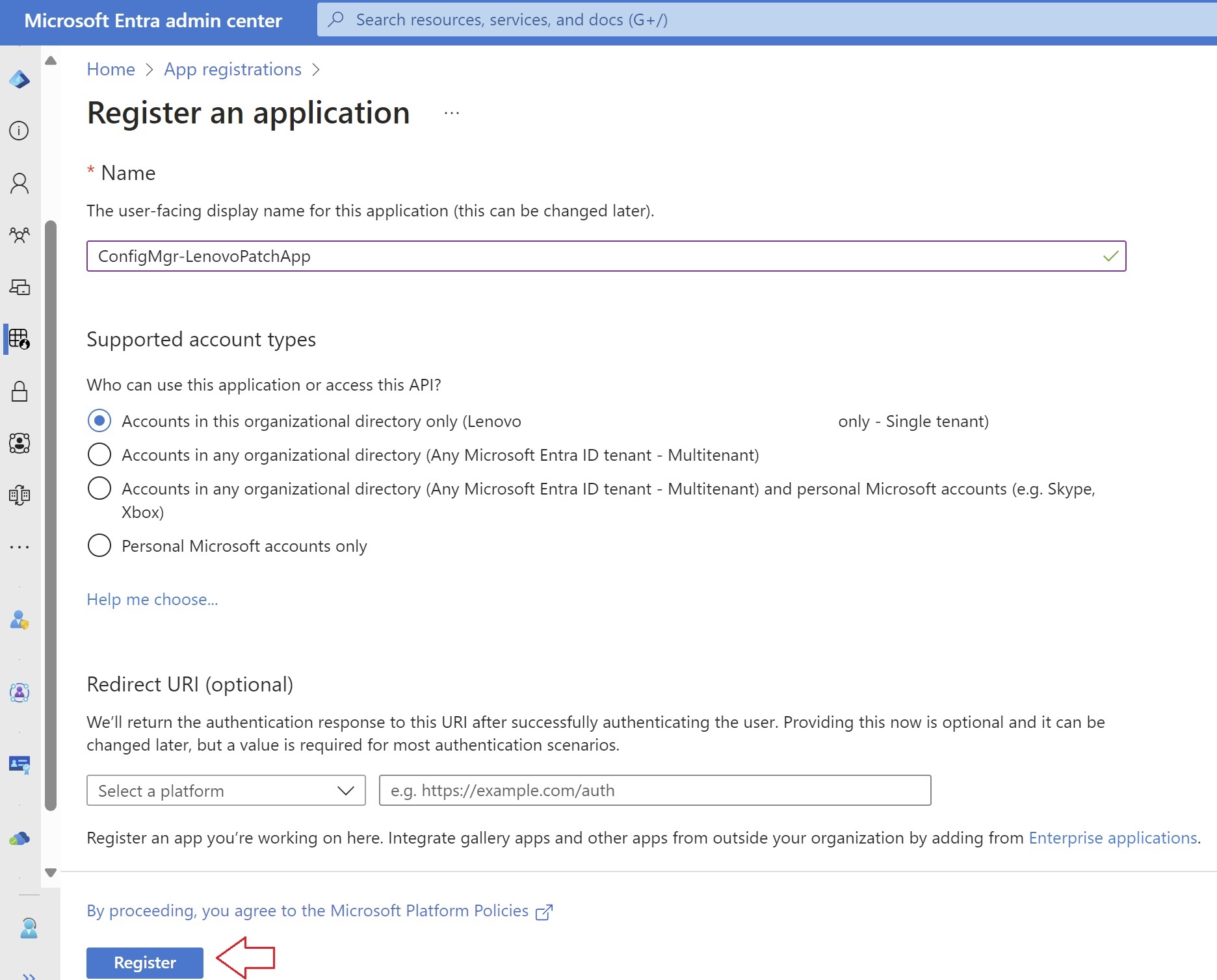Open Help me choose link
This screenshot has width=1217, height=980.
(152, 599)
